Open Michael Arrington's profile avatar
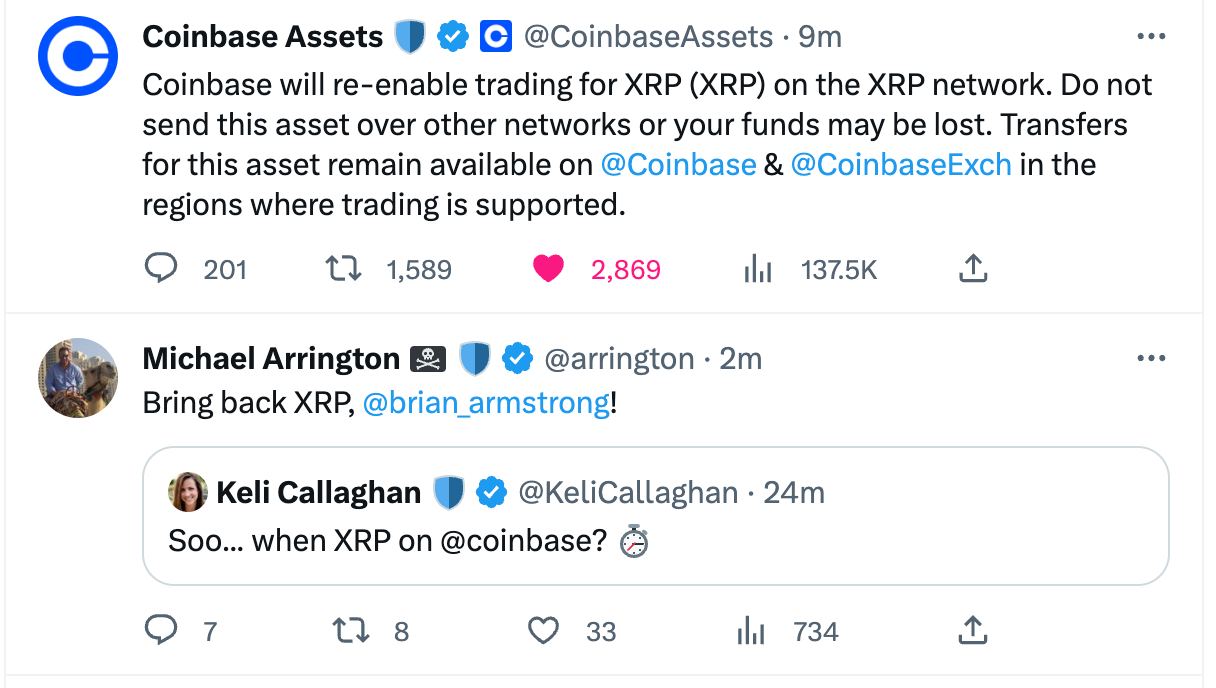The image size is (1216, 688). 78,378
